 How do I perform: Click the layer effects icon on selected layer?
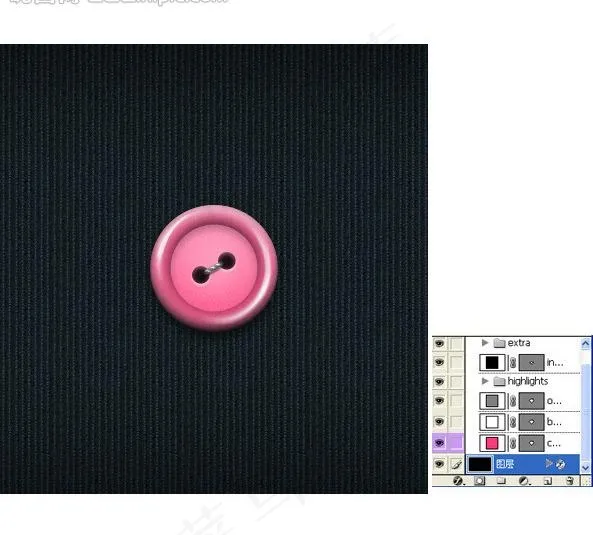(560, 464)
